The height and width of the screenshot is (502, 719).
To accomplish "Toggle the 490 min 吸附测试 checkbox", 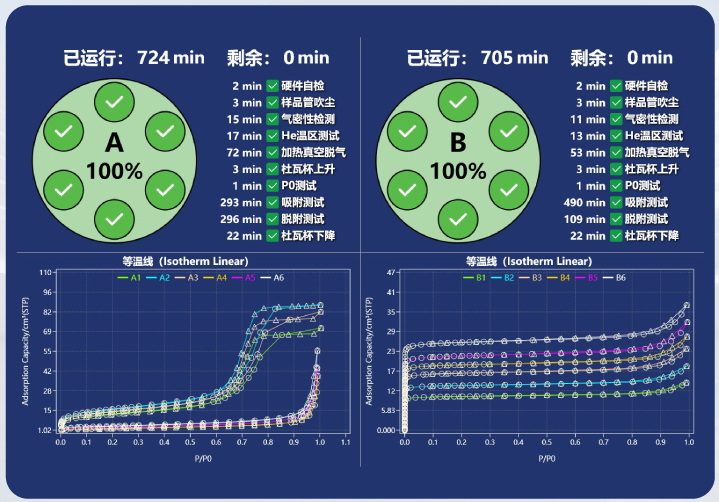I will 616,202.
